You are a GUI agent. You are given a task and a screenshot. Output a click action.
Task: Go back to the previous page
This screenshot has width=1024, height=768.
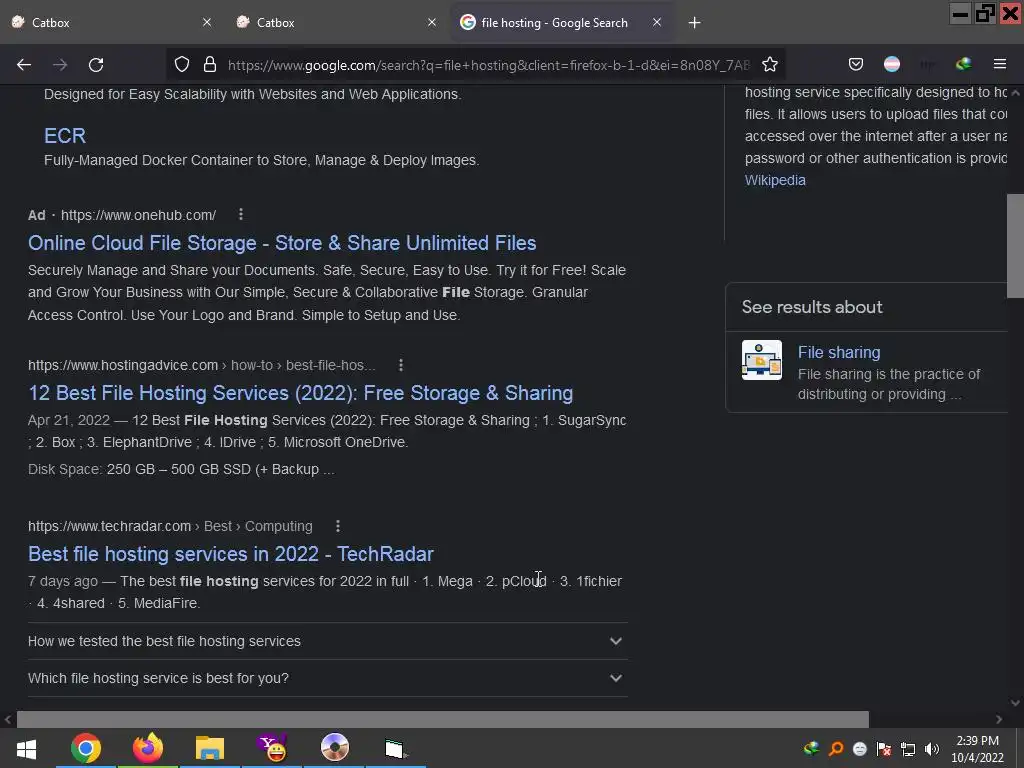pyautogui.click(x=24, y=65)
